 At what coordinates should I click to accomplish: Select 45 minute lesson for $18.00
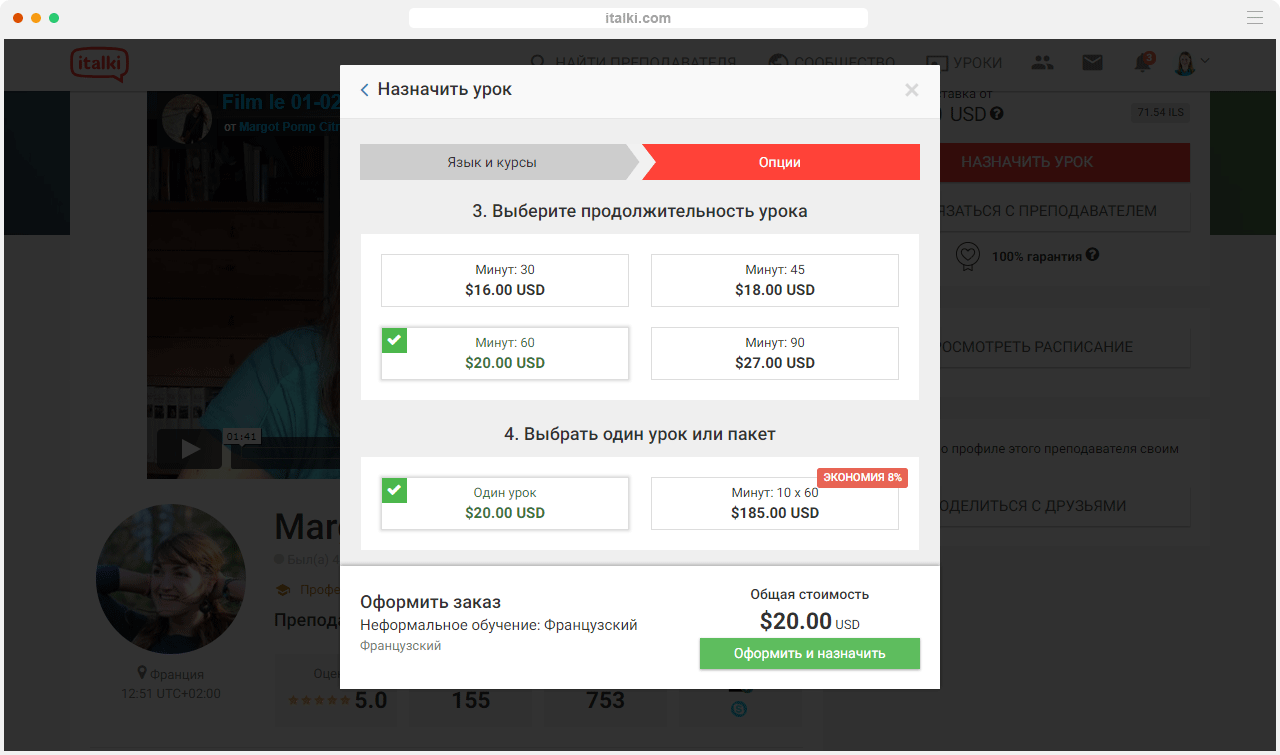tap(775, 280)
